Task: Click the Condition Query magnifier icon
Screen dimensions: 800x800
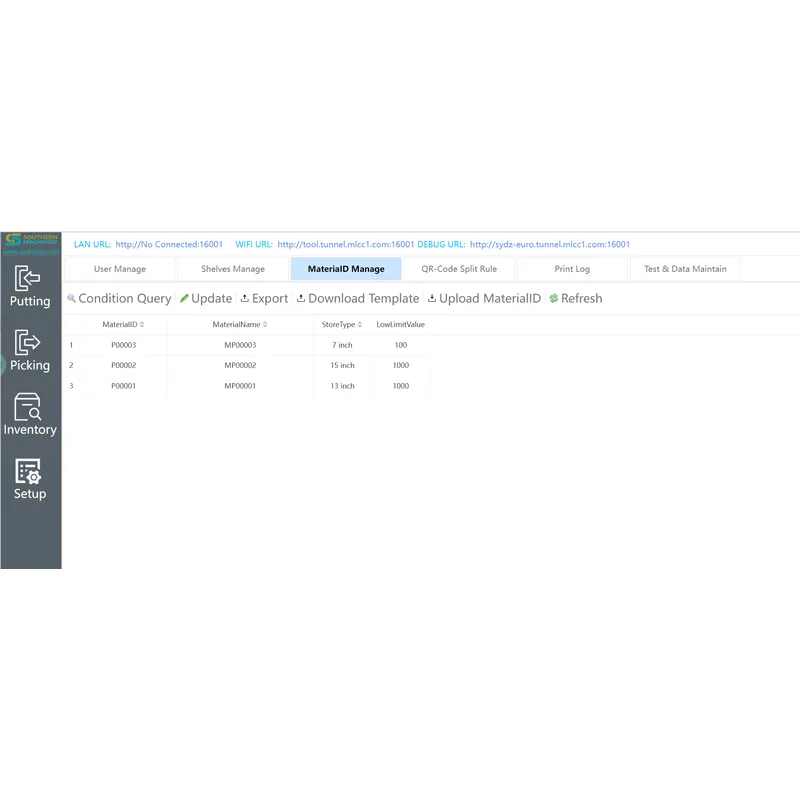Action: [70, 298]
